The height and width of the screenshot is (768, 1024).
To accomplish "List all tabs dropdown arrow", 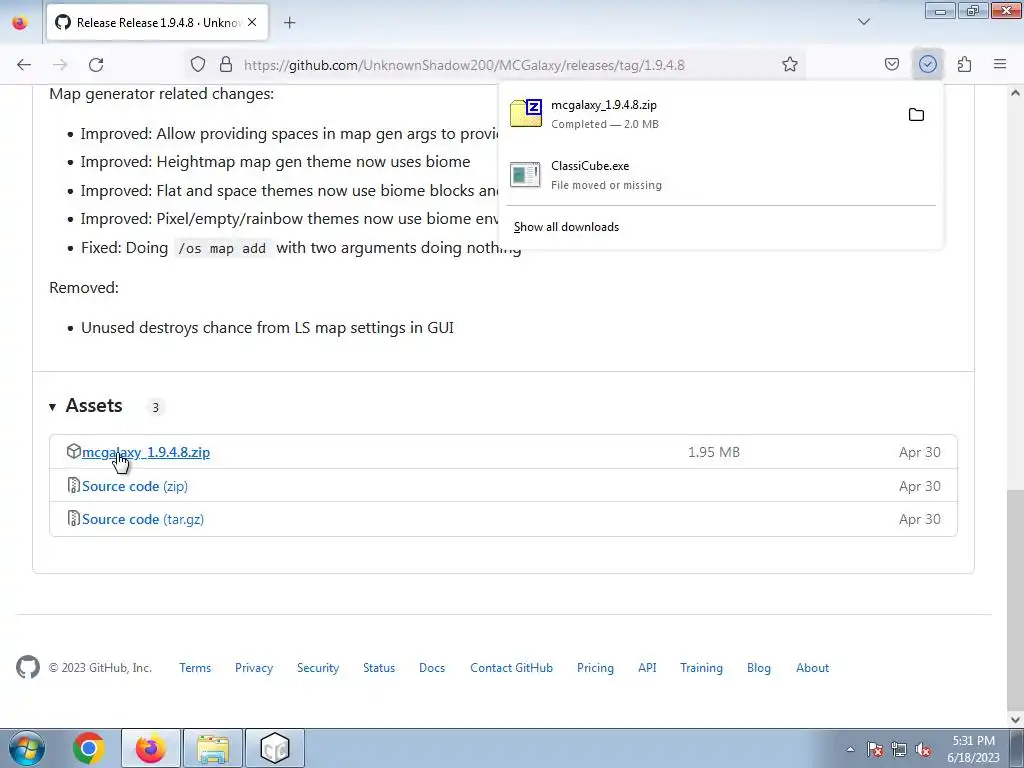I will click(x=864, y=22).
